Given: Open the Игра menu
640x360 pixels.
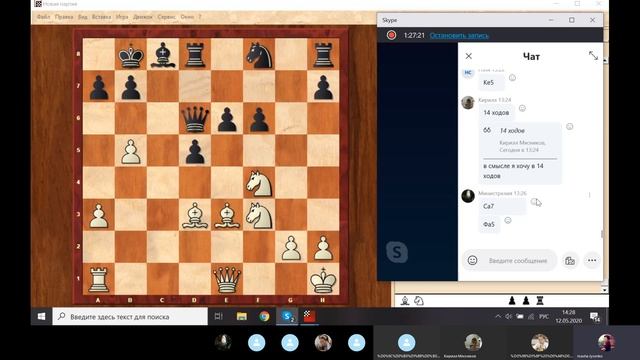Looking at the screenshot, I should coord(122,17).
